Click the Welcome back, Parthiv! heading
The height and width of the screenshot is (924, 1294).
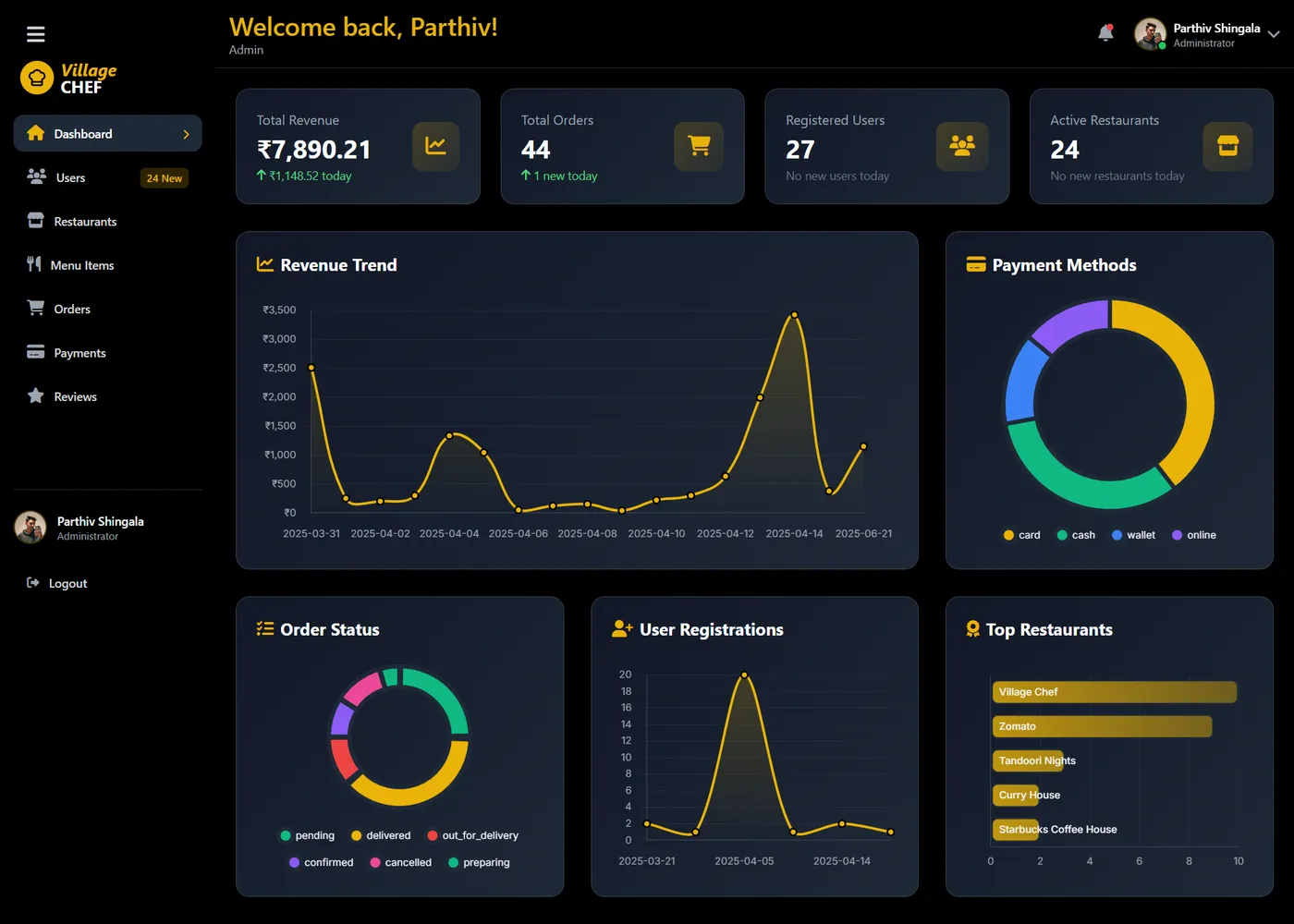click(363, 27)
